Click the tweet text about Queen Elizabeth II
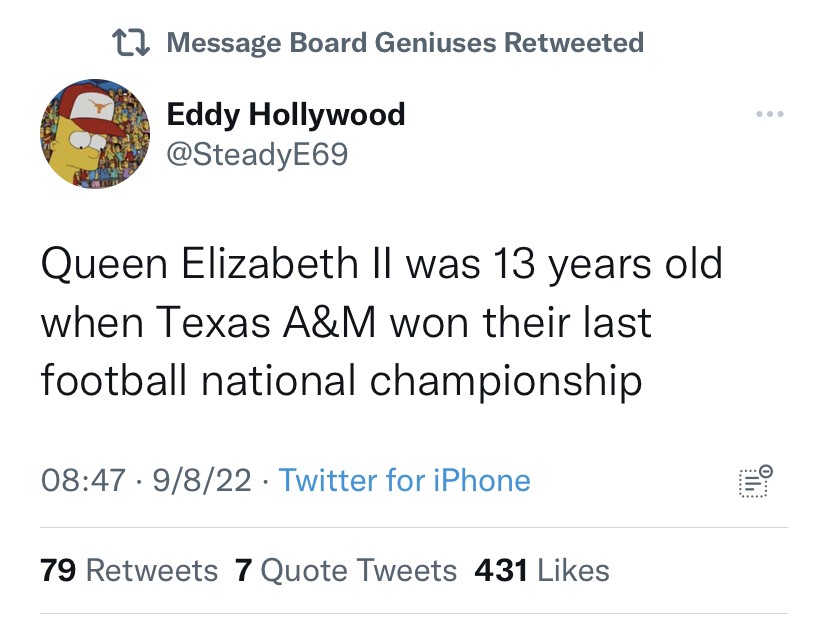828x618 pixels. (x=380, y=322)
